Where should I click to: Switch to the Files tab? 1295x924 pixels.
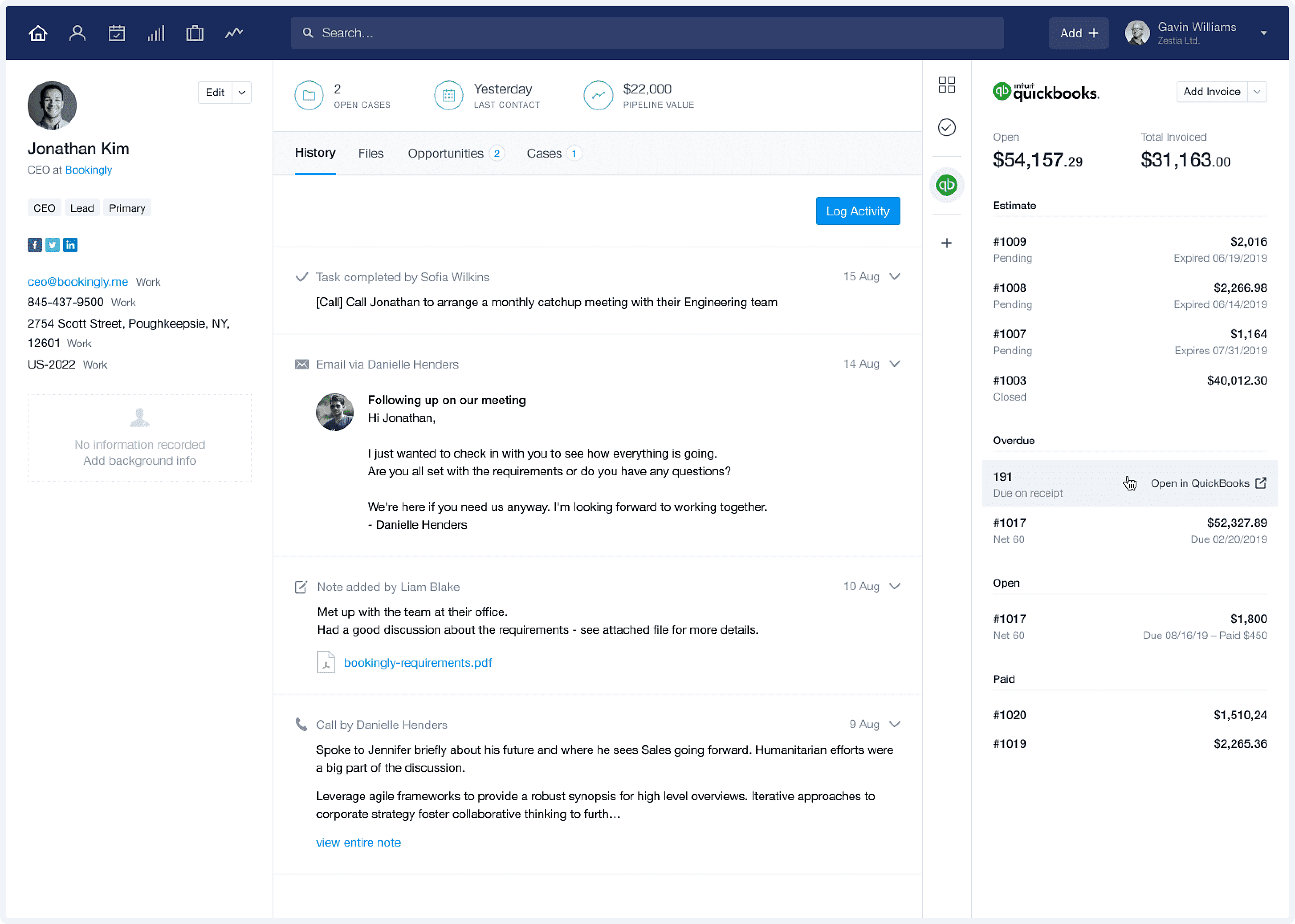tap(371, 153)
